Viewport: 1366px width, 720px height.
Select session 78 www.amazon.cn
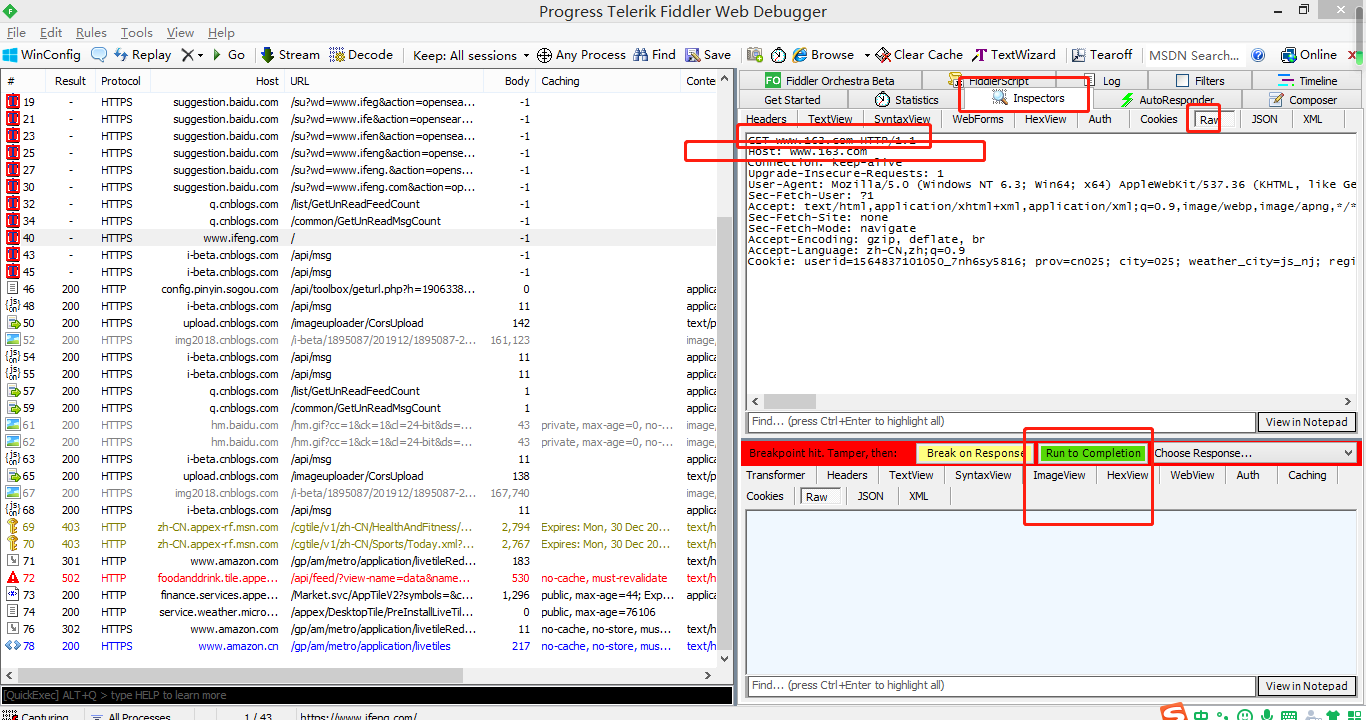(x=359, y=646)
